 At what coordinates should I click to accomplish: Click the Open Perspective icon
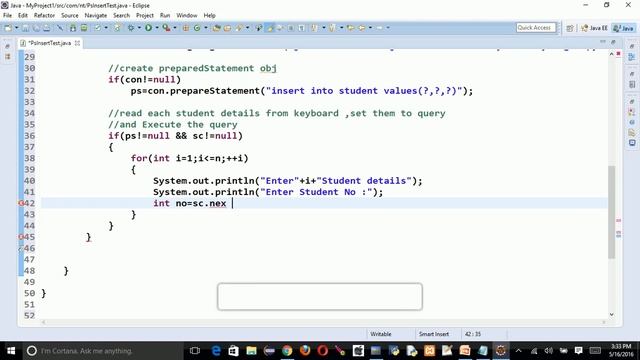pos(570,28)
